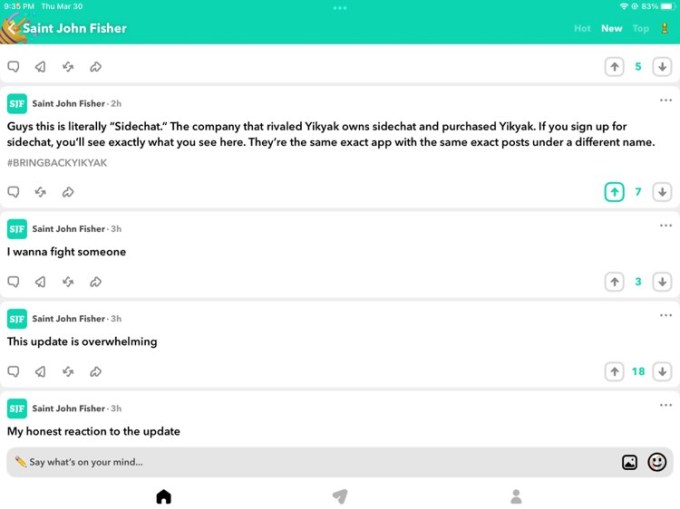Repost the "I wanna fight someone" post
This screenshot has height=509, width=680.
pyautogui.click(x=68, y=282)
